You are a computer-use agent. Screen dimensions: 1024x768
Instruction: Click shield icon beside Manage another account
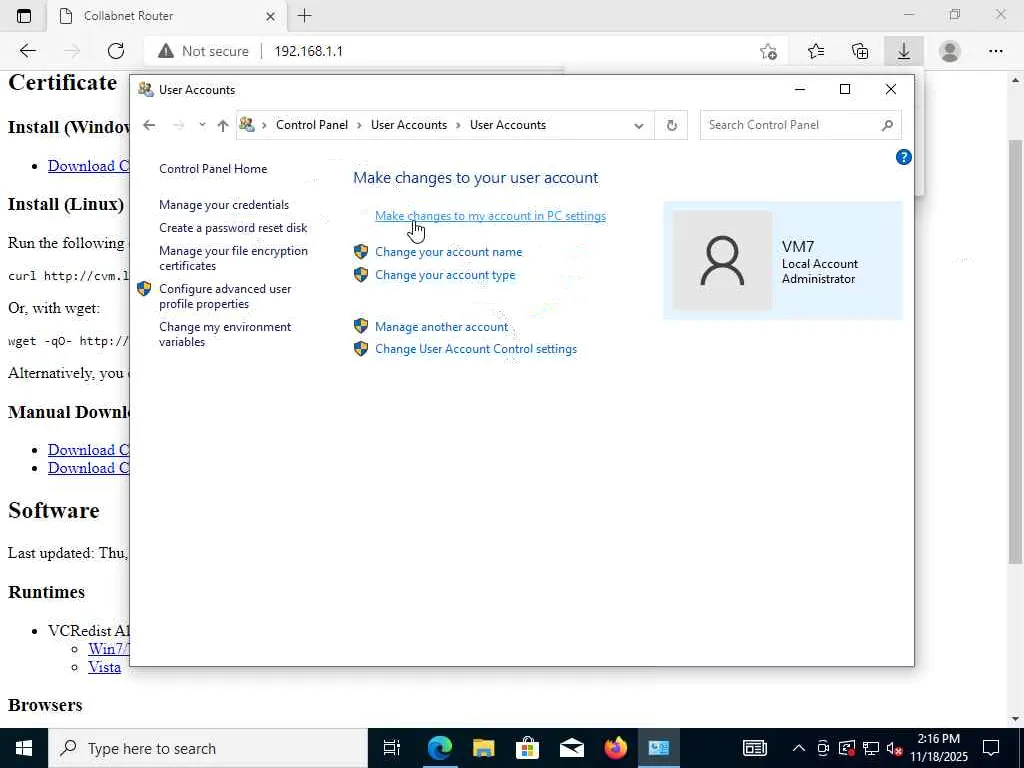point(361,326)
